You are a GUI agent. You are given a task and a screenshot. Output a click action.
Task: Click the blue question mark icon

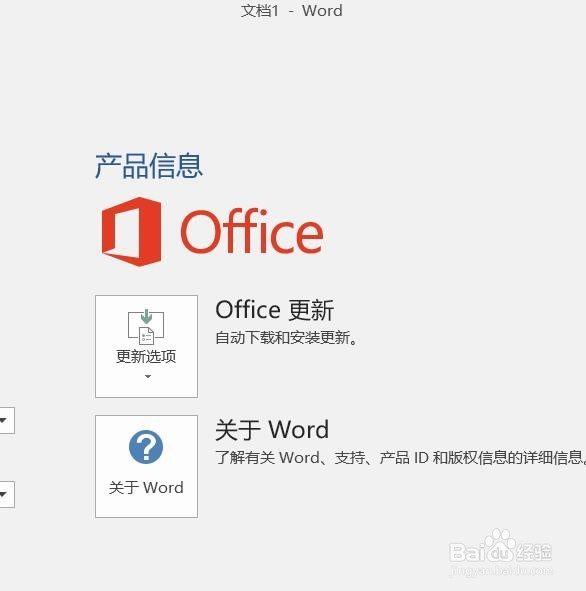pyautogui.click(x=146, y=447)
